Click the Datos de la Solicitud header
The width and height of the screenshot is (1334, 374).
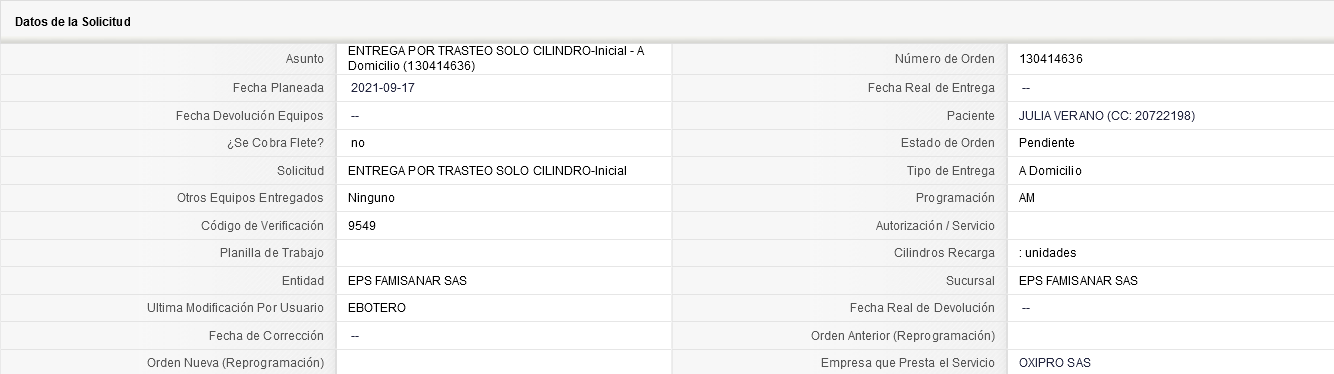72,21
